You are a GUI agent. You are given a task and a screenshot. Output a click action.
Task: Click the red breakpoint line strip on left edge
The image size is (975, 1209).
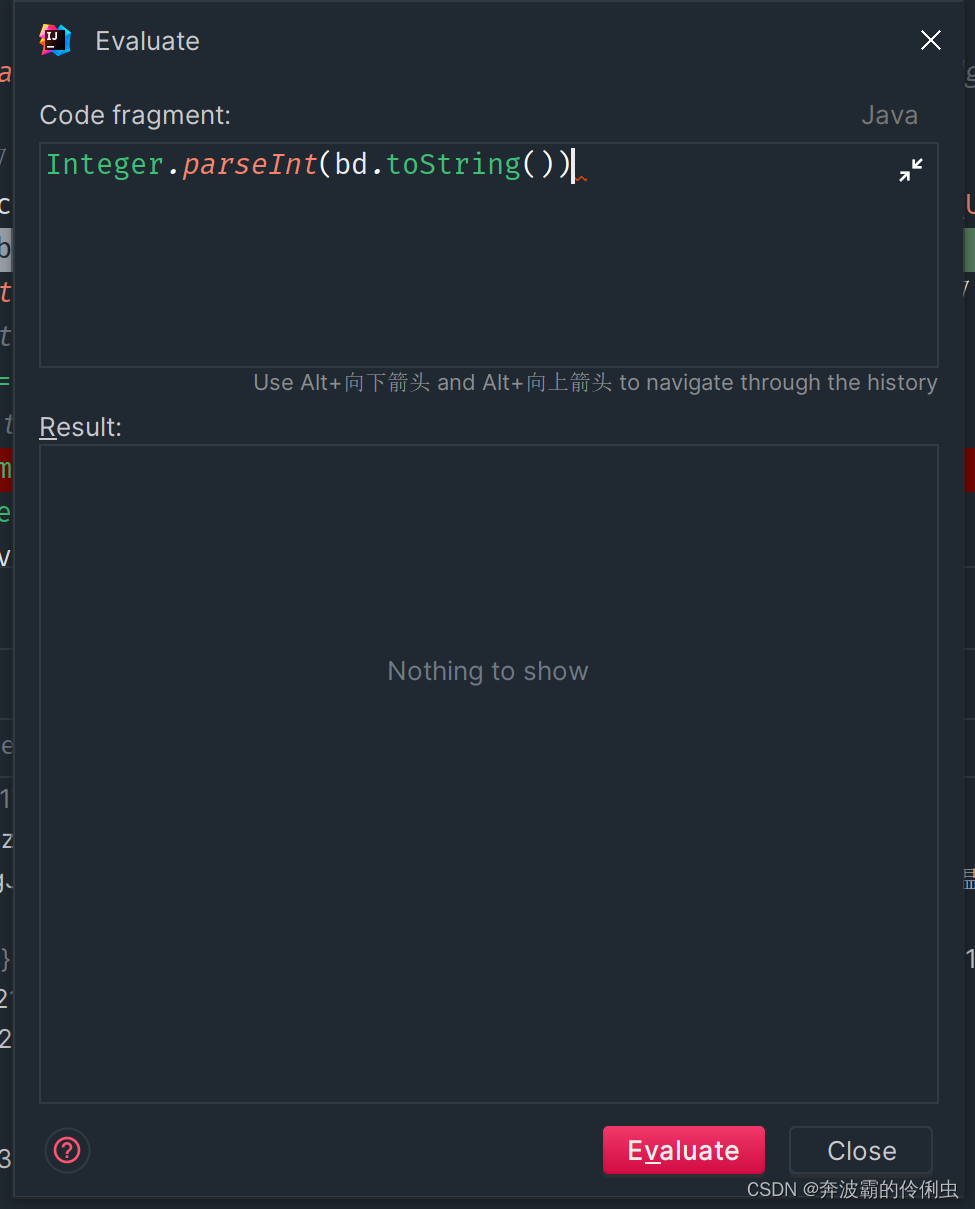(6, 469)
